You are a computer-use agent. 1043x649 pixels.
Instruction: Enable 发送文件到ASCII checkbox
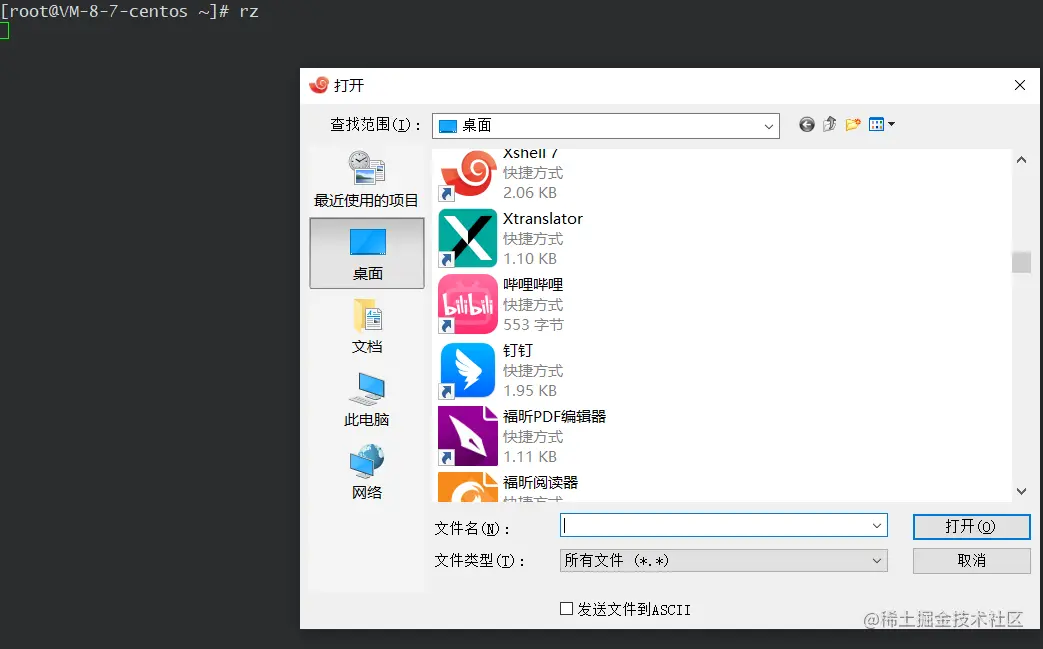click(567, 608)
